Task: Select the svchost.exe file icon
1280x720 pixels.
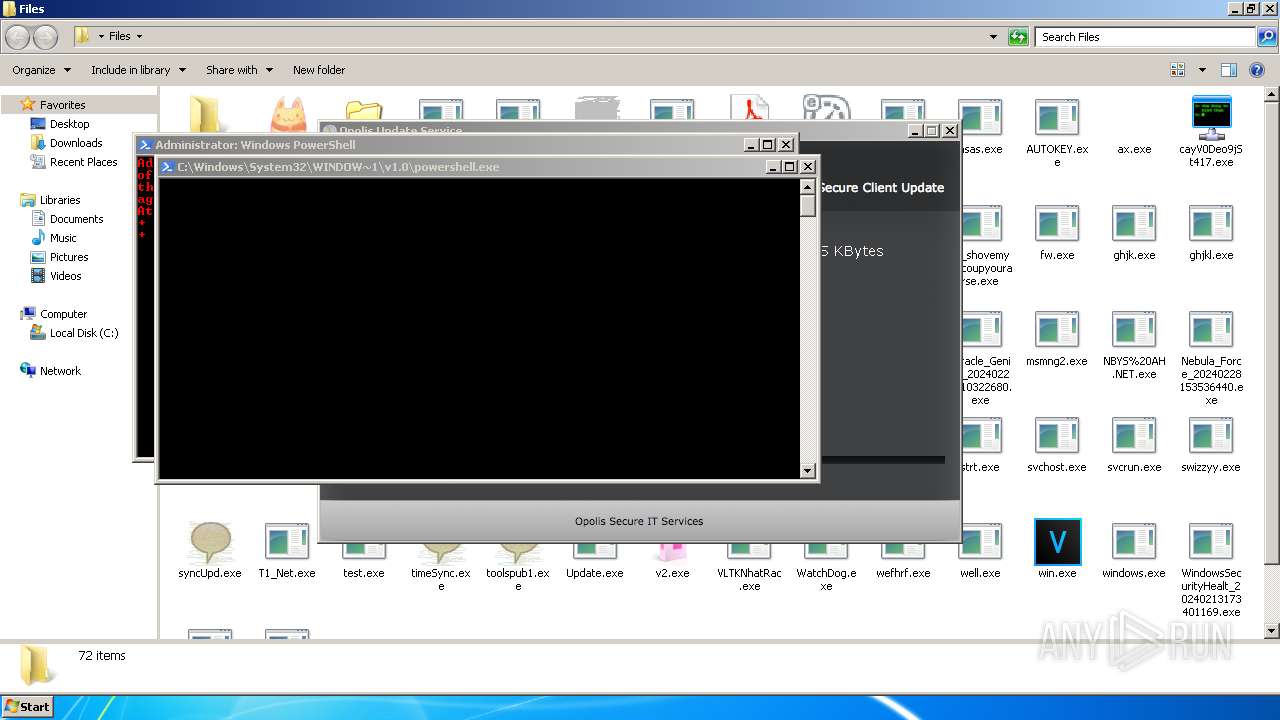Action: pos(1057,436)
